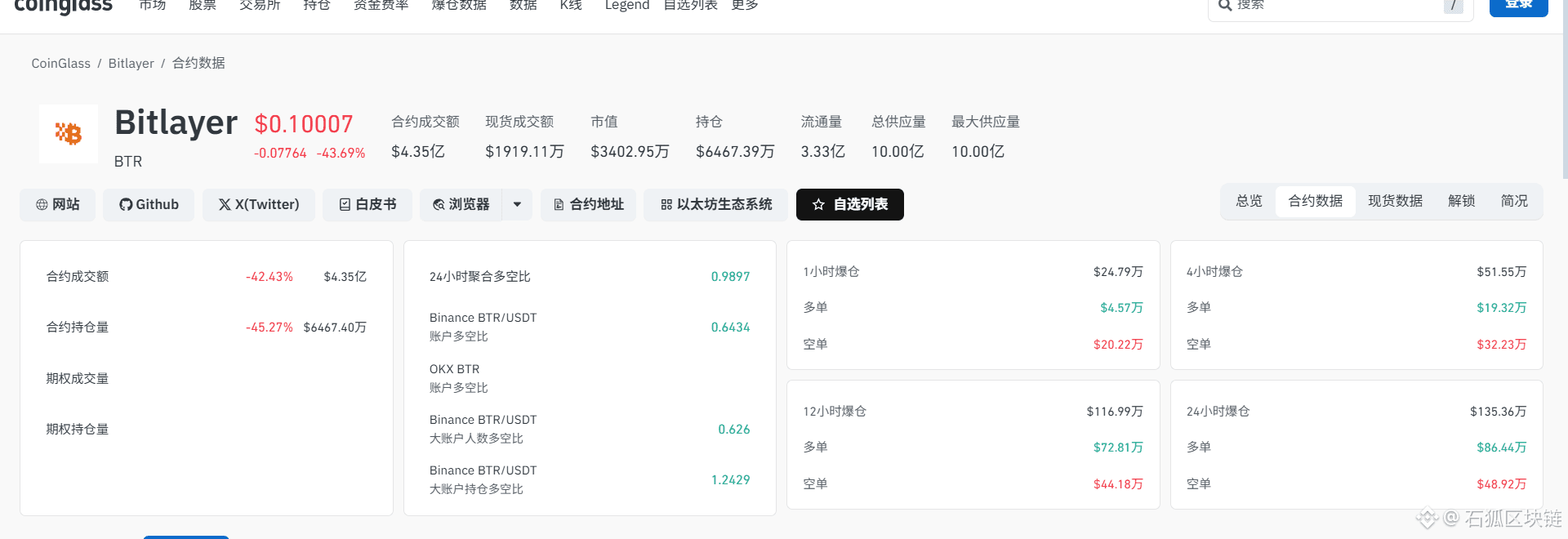Open the X(Twitter) button
The image size is (1568, 539).
[x=259, y=205]
